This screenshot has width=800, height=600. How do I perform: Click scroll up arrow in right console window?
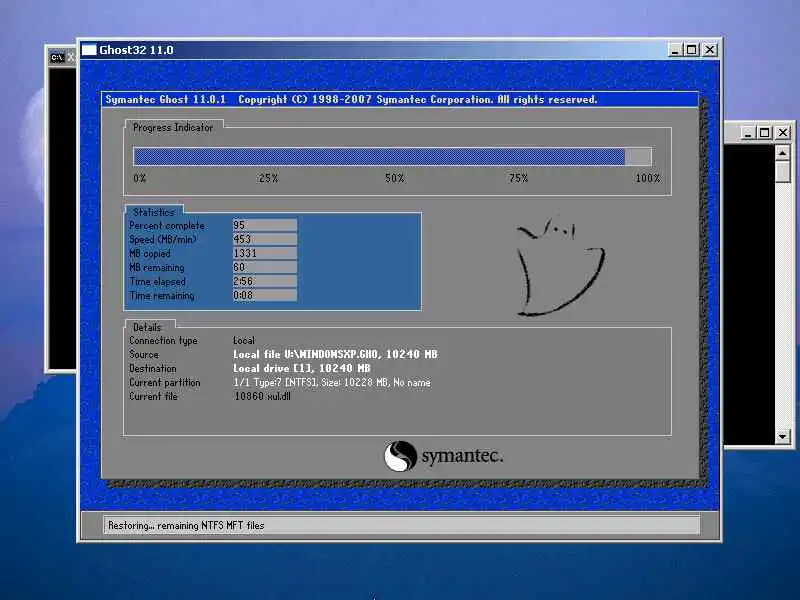point(783,153)
